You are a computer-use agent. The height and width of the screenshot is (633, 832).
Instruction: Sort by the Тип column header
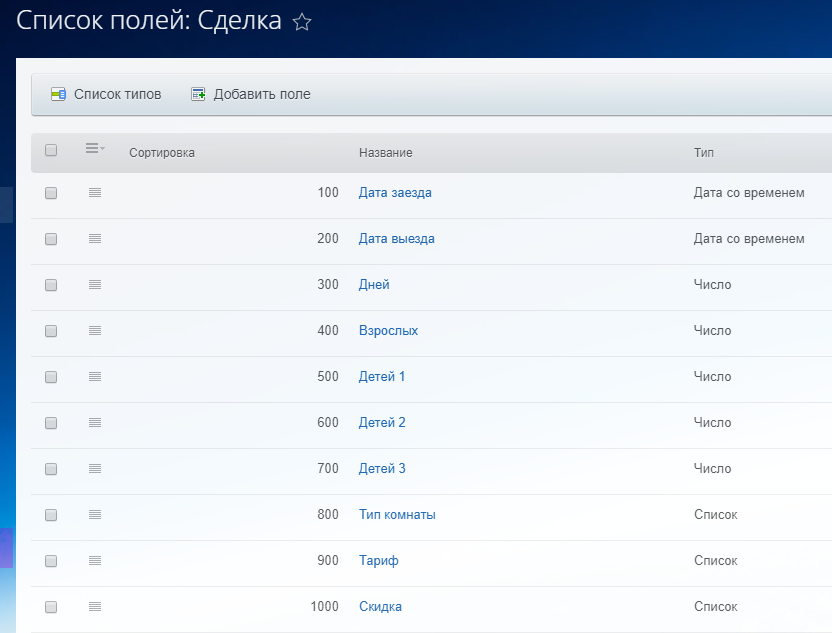(x=704, y=153)
